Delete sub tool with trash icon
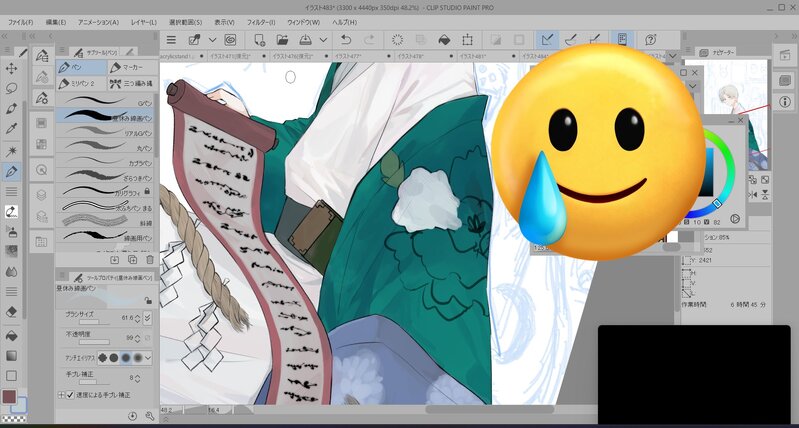799x428 pixels. (149, 260)
